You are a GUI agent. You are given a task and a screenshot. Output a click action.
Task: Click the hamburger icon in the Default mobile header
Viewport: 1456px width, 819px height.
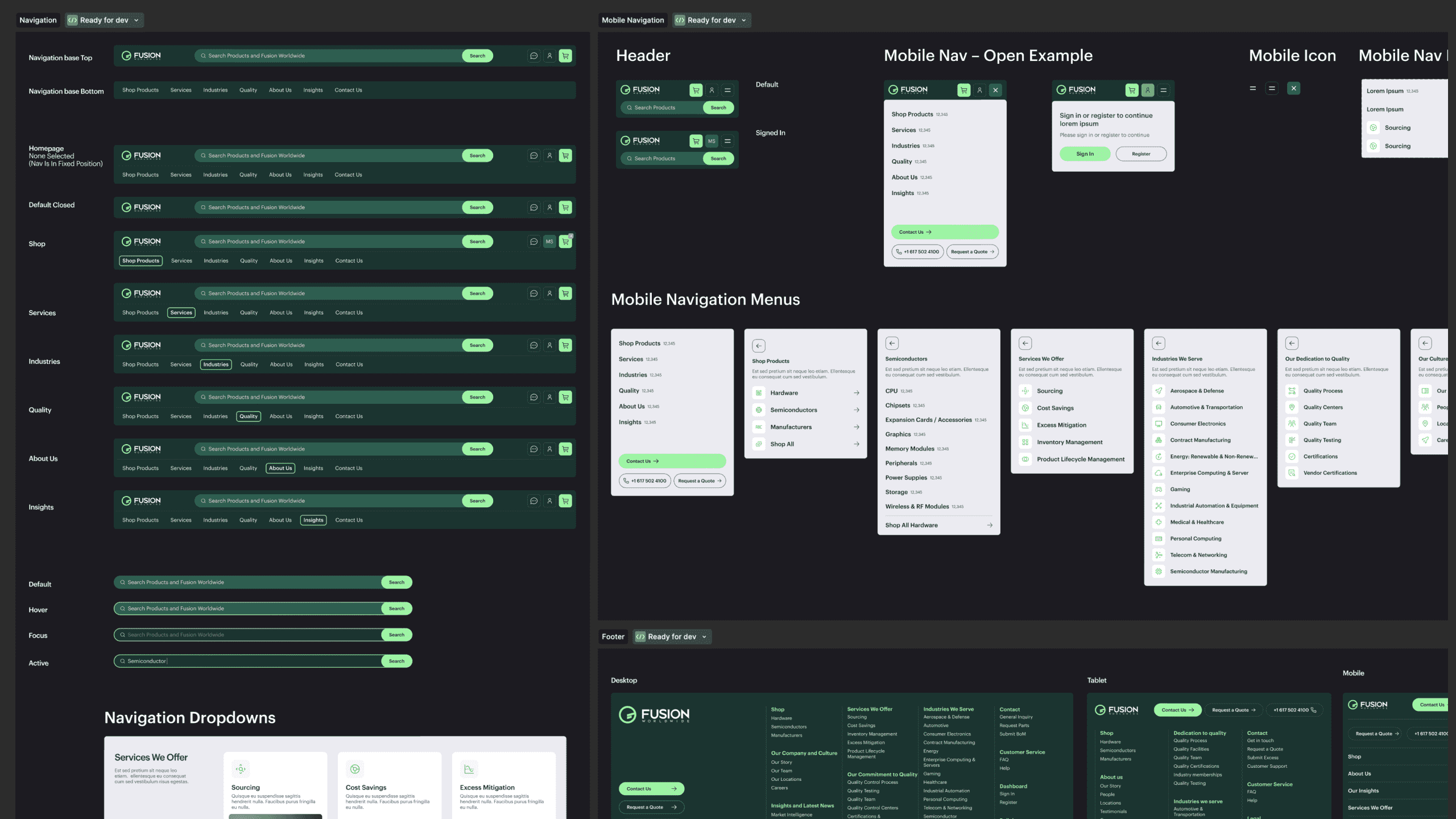tap(727, 90)
